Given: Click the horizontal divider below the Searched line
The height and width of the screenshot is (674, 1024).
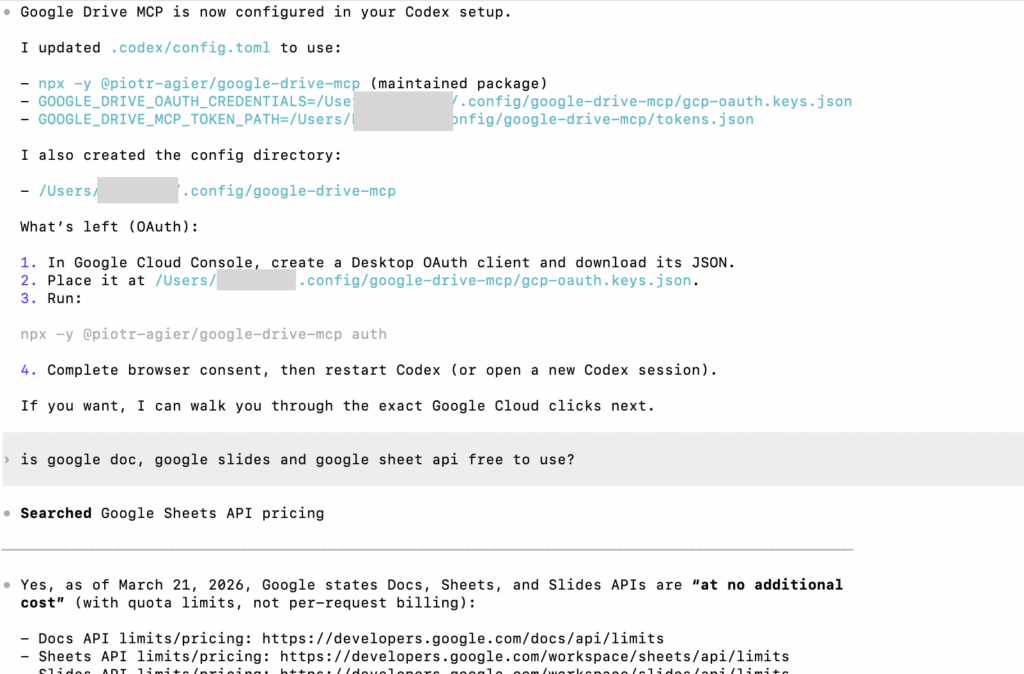Looking at the screenshot, I should [428, 549].
